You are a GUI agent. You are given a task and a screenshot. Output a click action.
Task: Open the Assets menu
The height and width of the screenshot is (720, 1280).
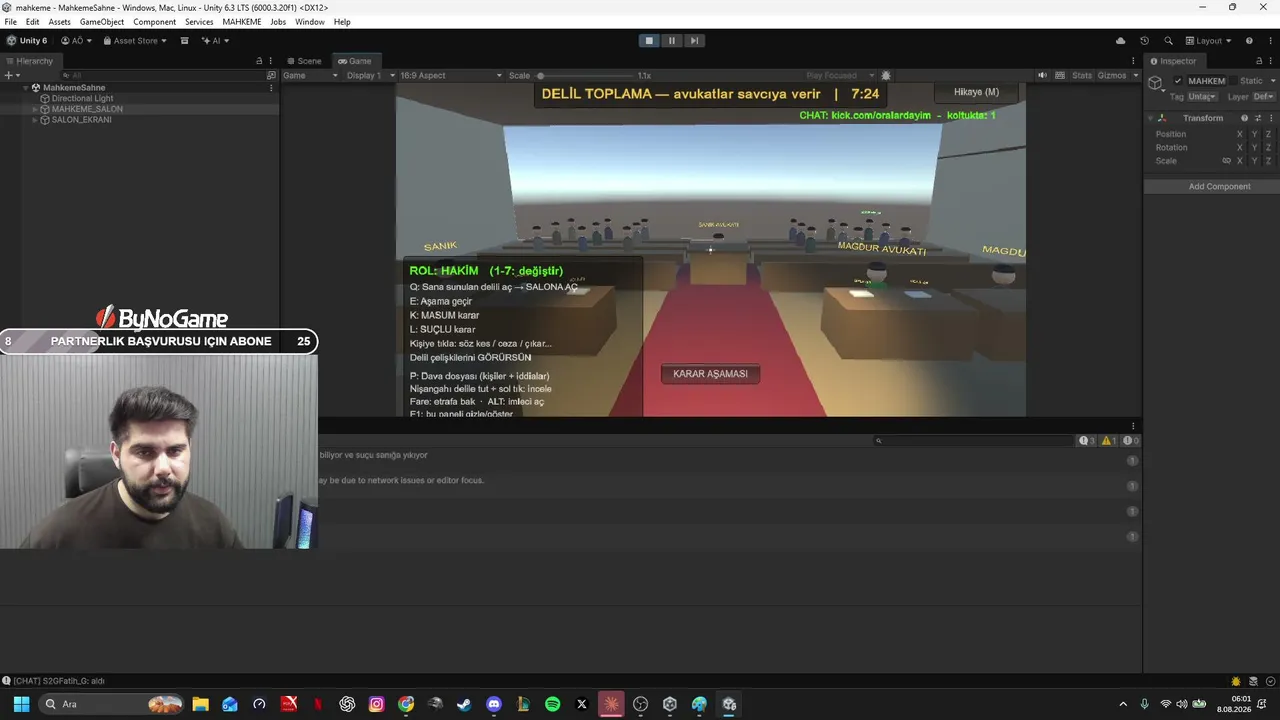[59, 22]
